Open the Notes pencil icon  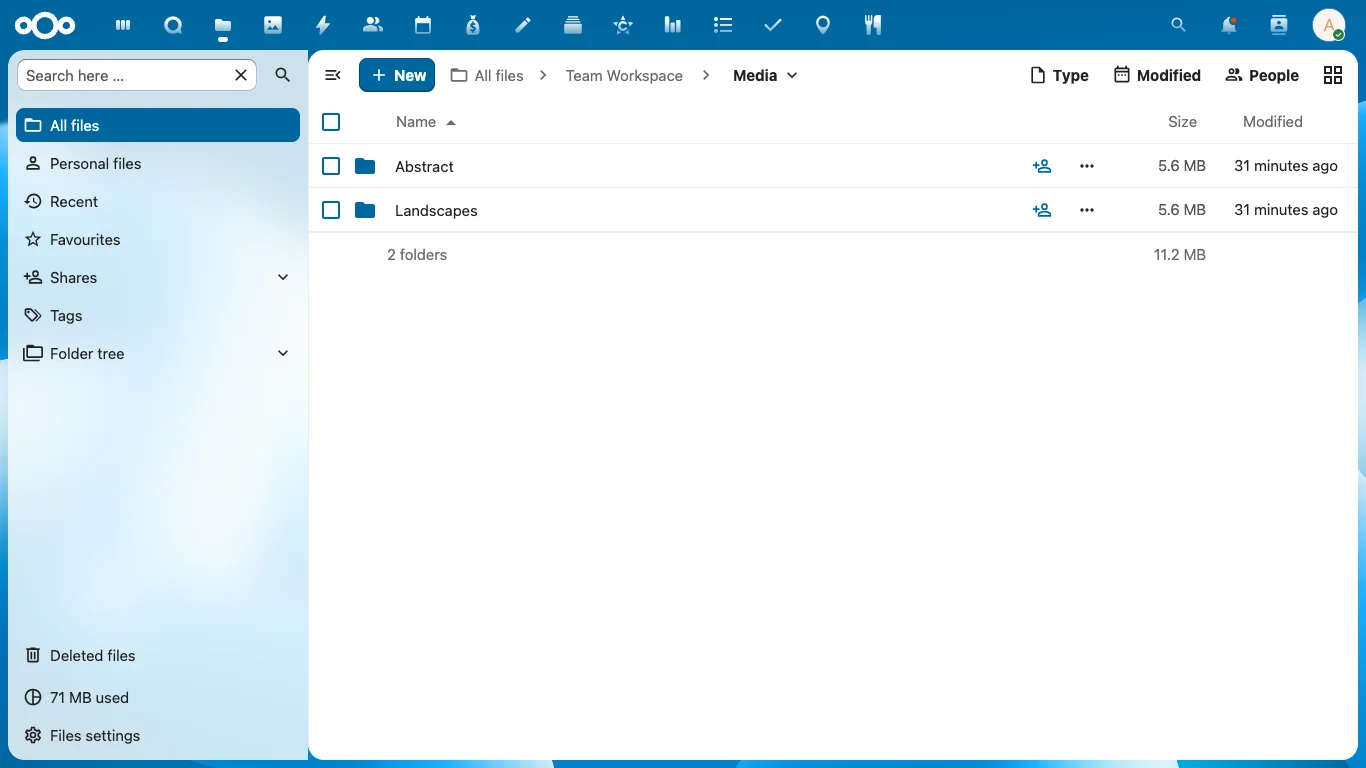(x=523, y=25)
